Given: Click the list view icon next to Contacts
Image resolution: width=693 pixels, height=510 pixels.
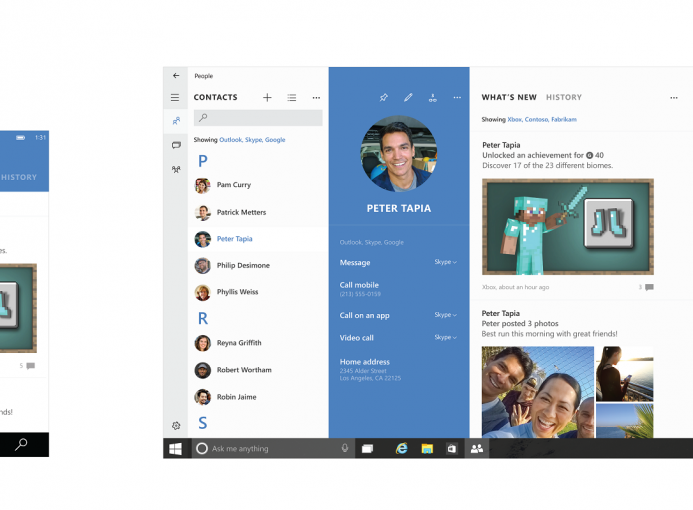Looking at the screenshot, I should [x=292, y=98].
